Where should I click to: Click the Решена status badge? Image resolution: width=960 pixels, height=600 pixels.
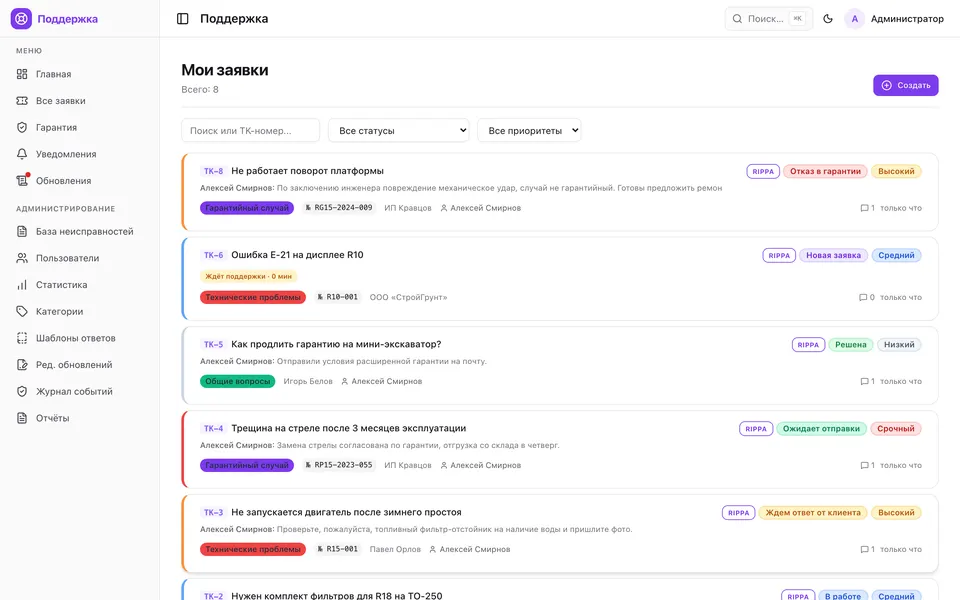tap(850, 345)
